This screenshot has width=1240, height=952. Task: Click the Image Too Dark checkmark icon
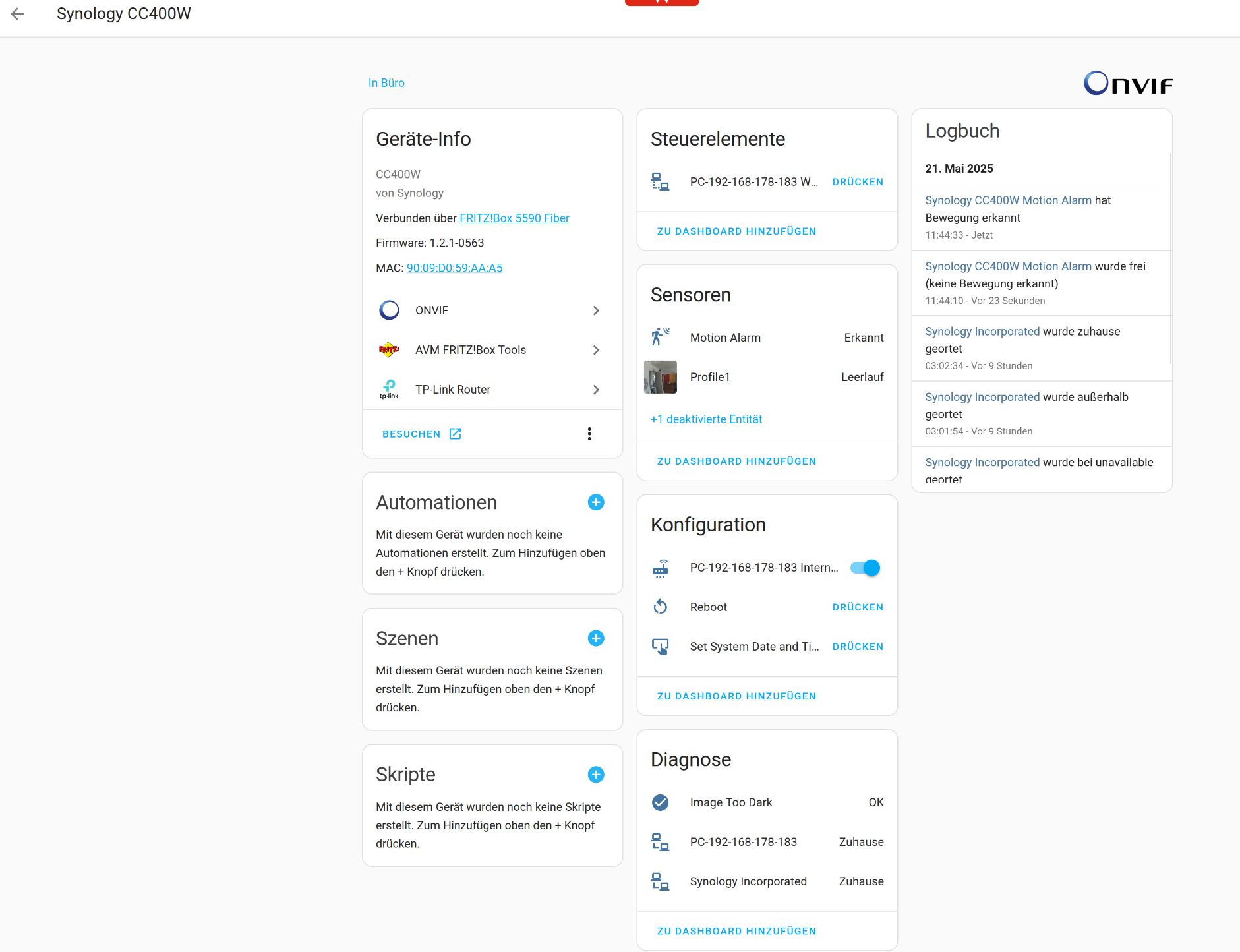[x=661, y=802]
